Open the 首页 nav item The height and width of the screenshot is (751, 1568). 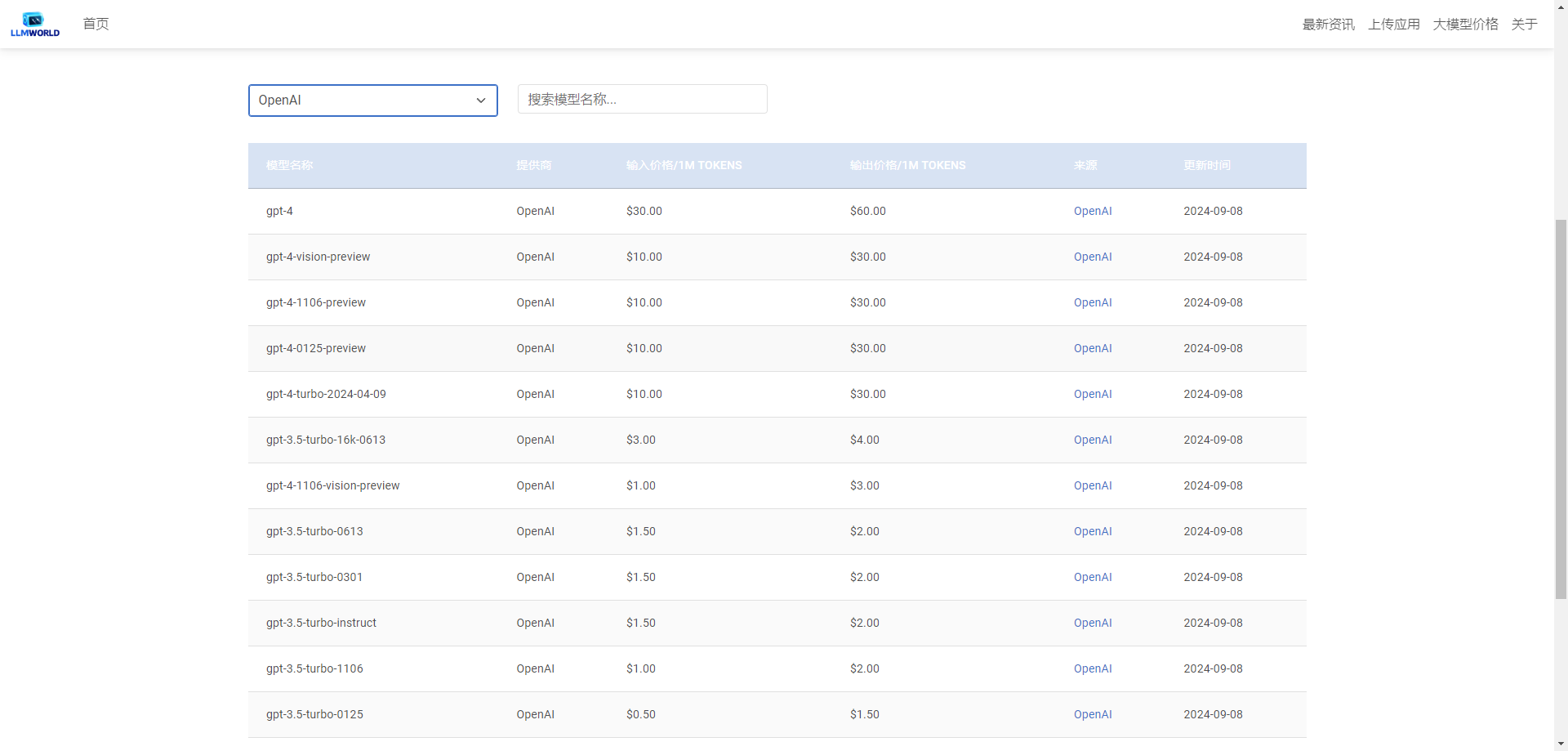click(96, 24)
